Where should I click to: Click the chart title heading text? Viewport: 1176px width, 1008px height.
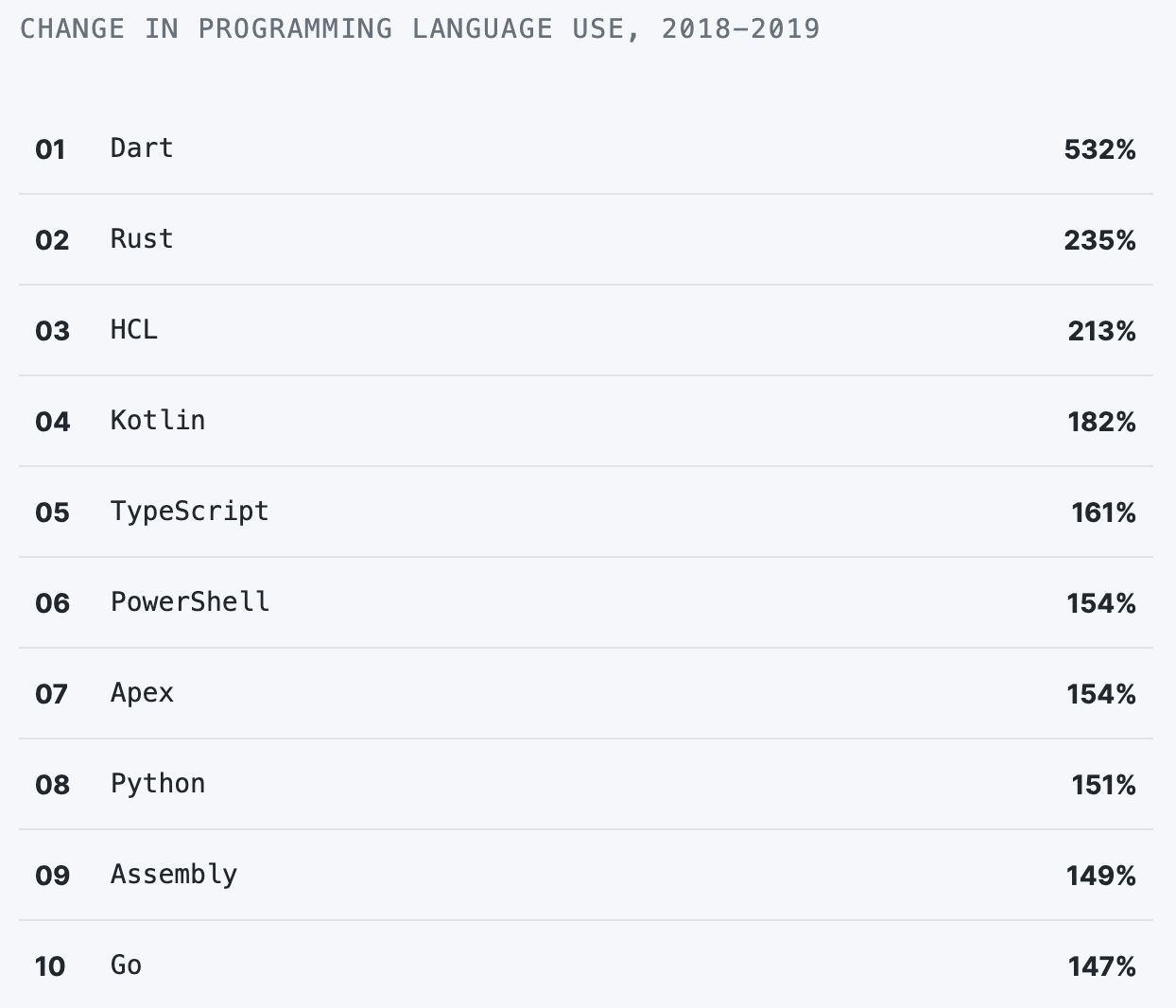tap(420, 28)
